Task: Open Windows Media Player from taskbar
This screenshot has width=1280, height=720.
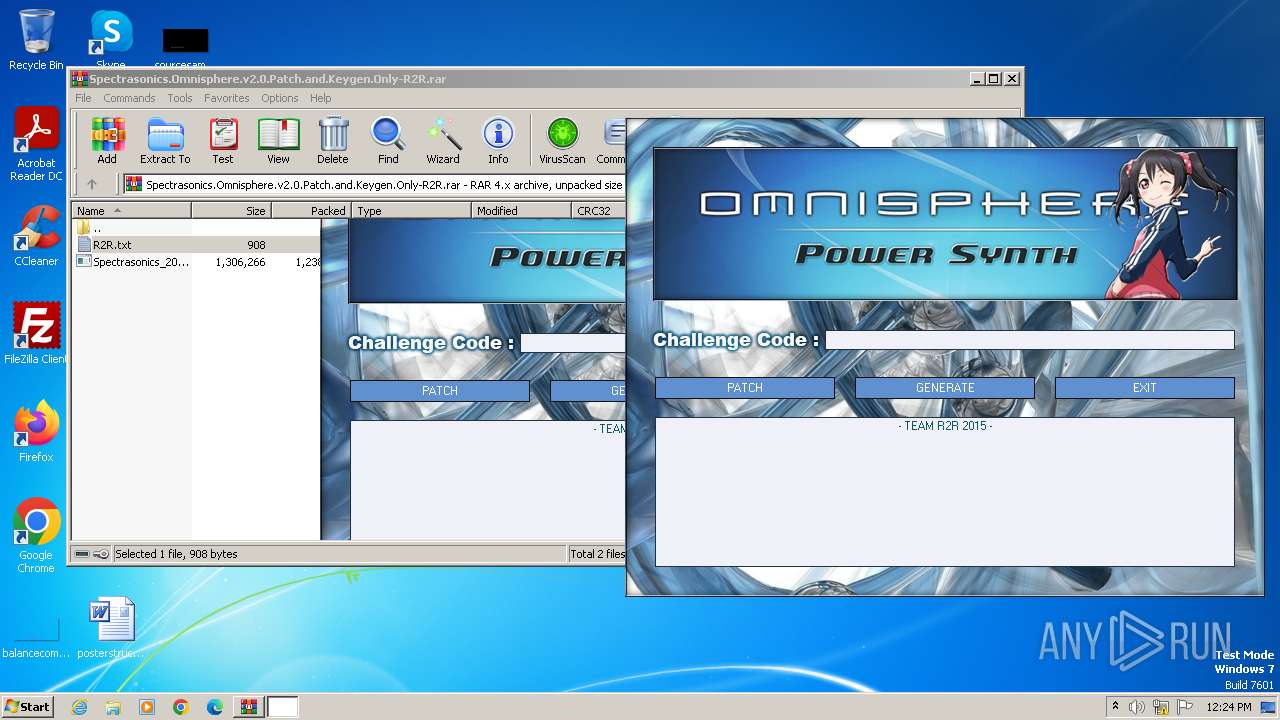Action: pyautogui.click(x=147, y=707)
